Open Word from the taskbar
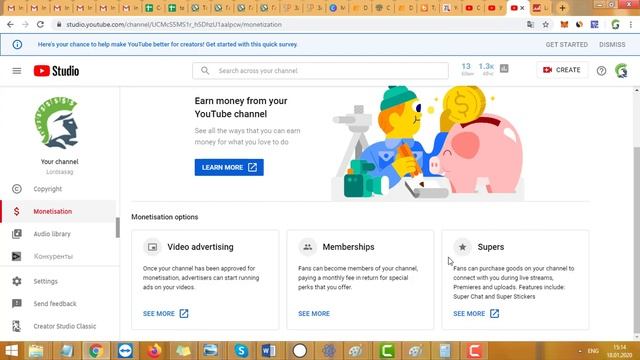This screenshot has height=360, width=640. tap(269, 351)
